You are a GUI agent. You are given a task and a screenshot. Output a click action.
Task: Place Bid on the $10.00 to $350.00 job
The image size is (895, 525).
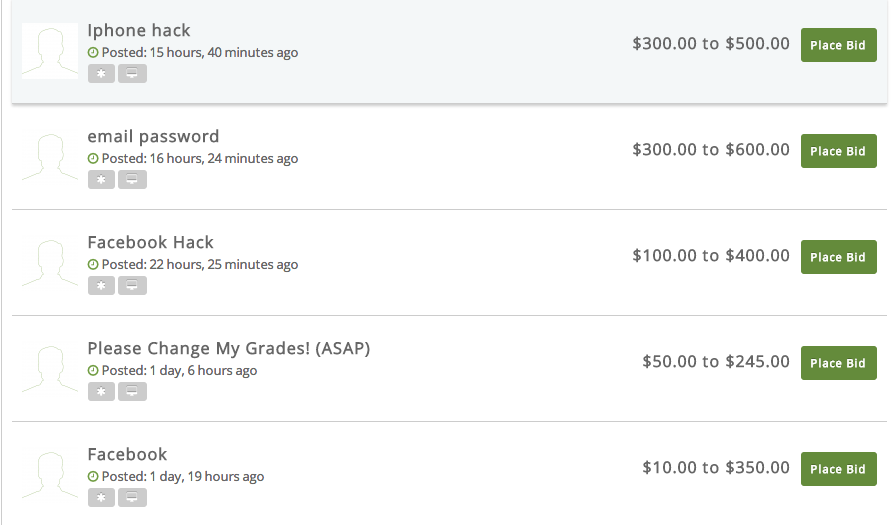click(838, 469)
